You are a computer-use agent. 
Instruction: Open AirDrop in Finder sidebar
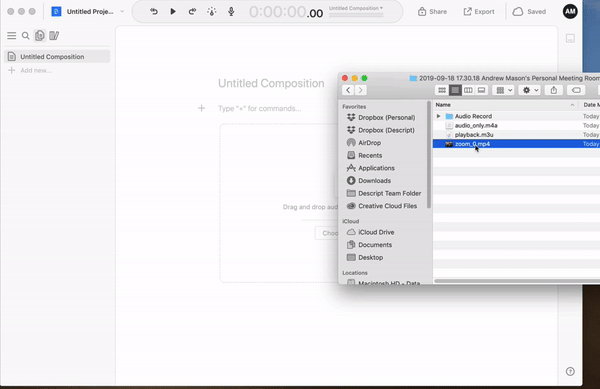[364, 143]
